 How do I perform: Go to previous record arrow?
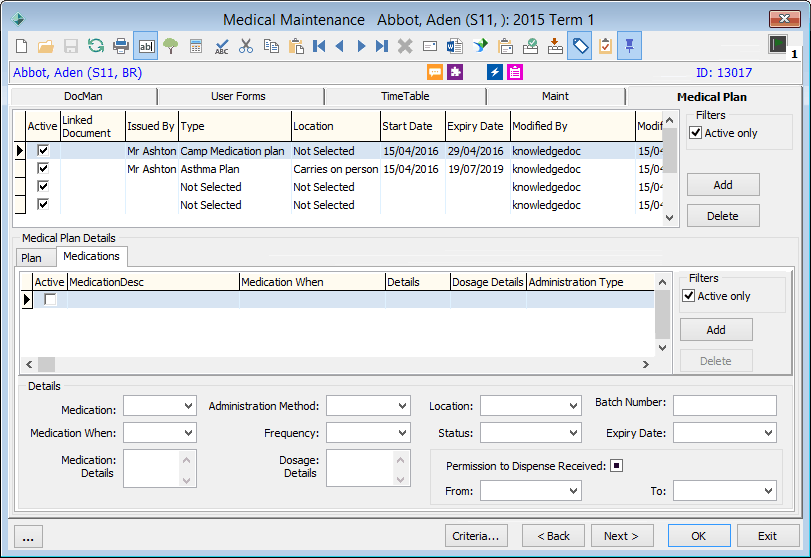tap(339, 46)
